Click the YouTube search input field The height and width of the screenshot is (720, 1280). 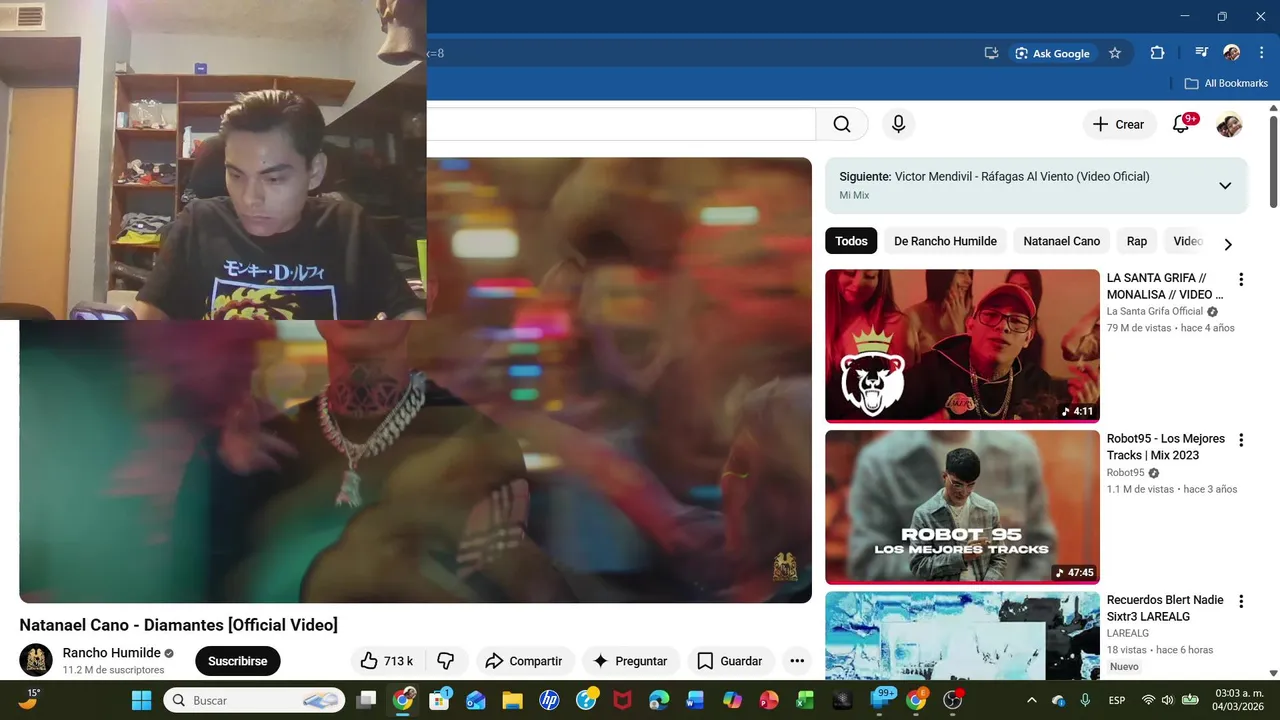[620, 124]
